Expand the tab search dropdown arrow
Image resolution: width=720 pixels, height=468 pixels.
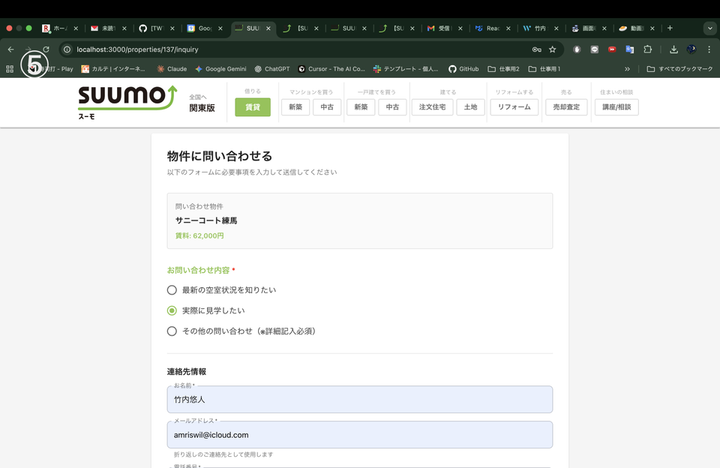tap(709, 28)
